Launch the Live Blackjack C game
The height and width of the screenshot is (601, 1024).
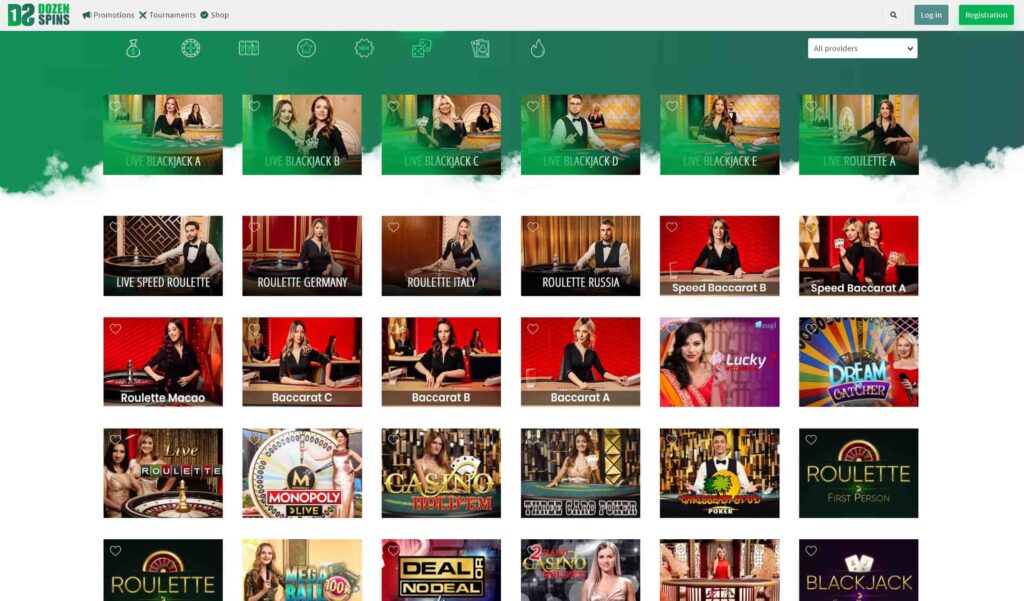[x=441, y=135]
